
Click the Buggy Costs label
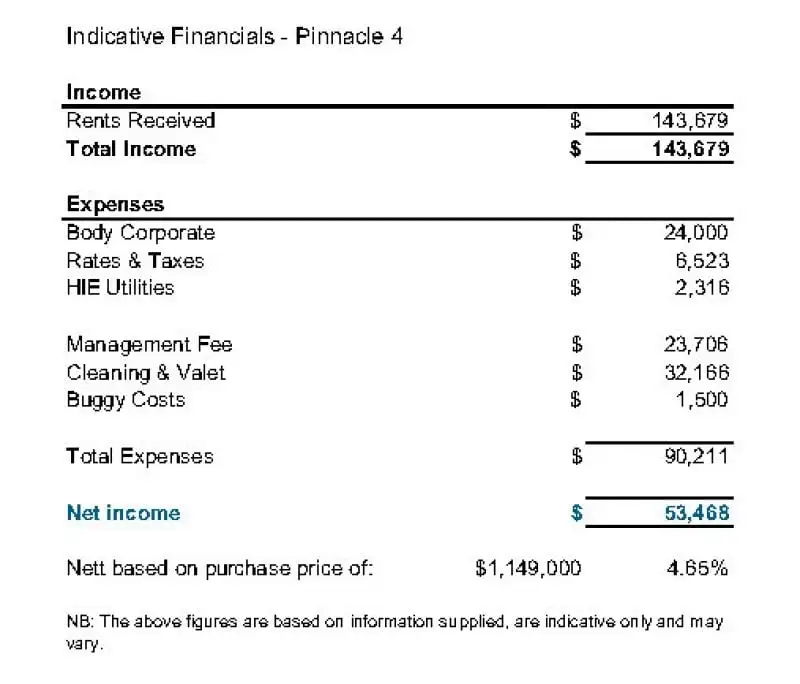coord(126,400)
